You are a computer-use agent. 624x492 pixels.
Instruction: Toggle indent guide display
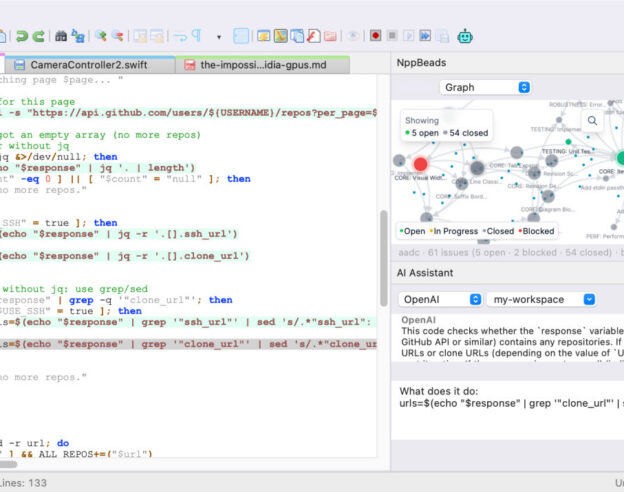241,36
